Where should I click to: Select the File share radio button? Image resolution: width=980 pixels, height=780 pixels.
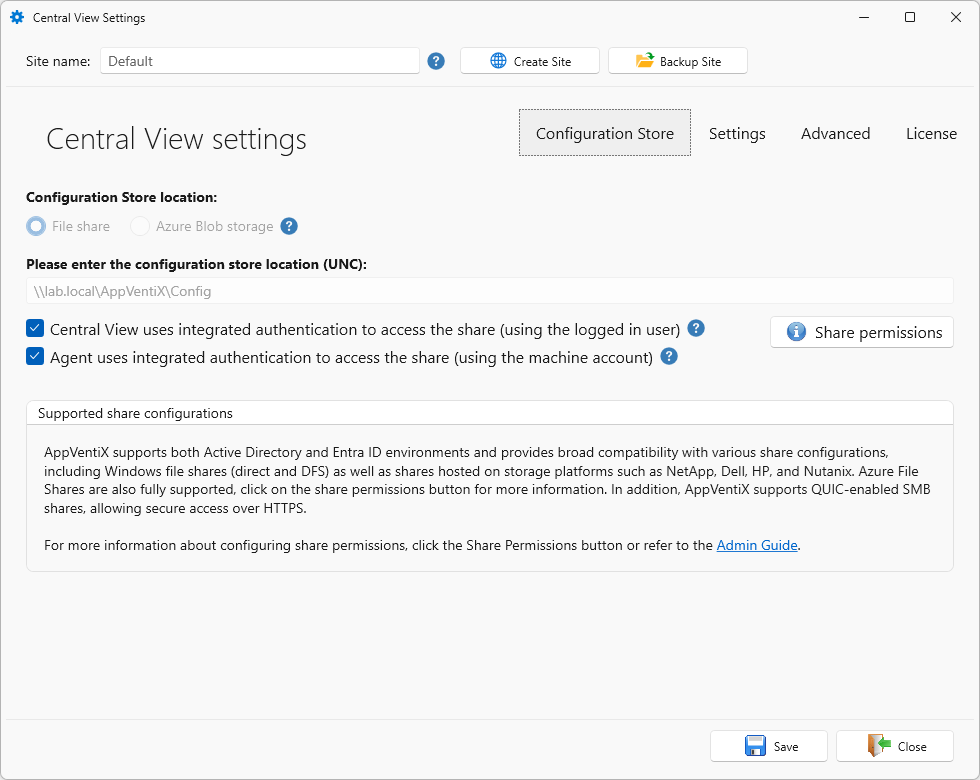point(36,226)
